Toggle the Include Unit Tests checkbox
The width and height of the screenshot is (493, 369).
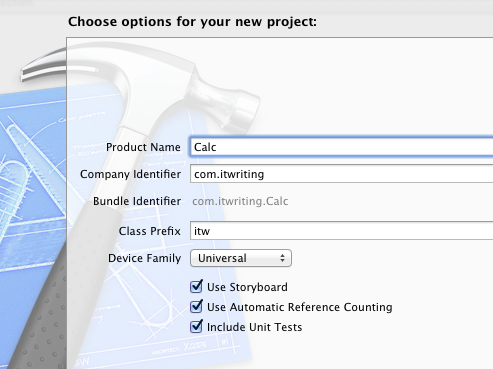196,327
